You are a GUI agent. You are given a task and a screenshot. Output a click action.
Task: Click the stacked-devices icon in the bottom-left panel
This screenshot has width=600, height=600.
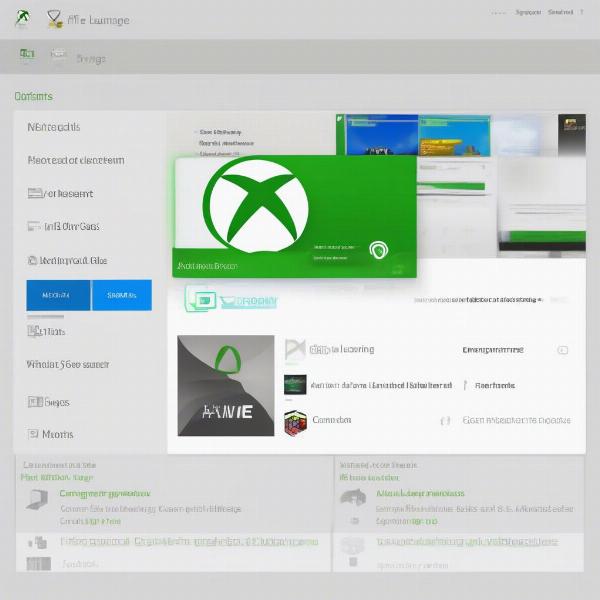pyautogui.click(x=38, y=542)
